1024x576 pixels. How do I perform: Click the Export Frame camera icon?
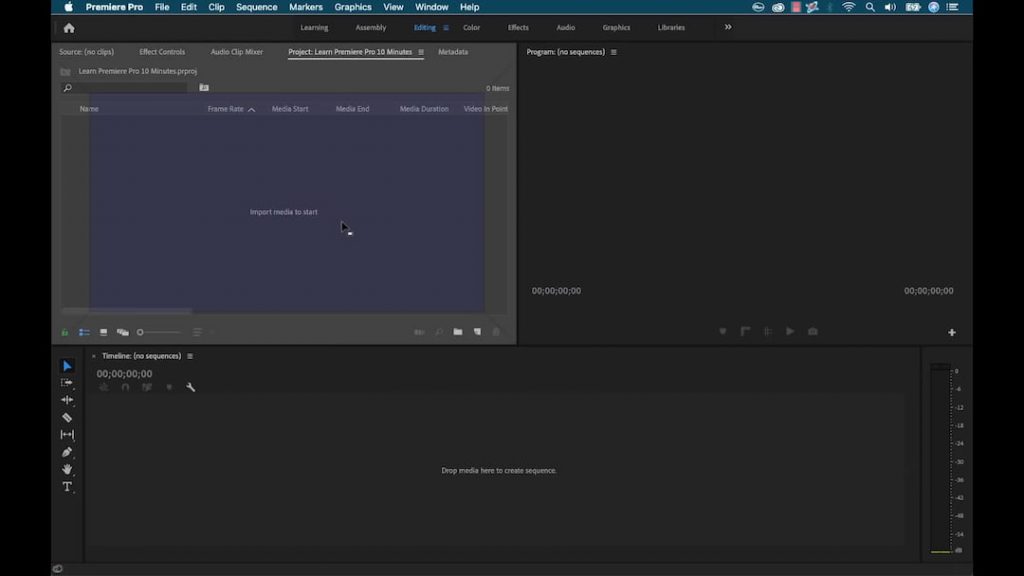coord(812,332)
